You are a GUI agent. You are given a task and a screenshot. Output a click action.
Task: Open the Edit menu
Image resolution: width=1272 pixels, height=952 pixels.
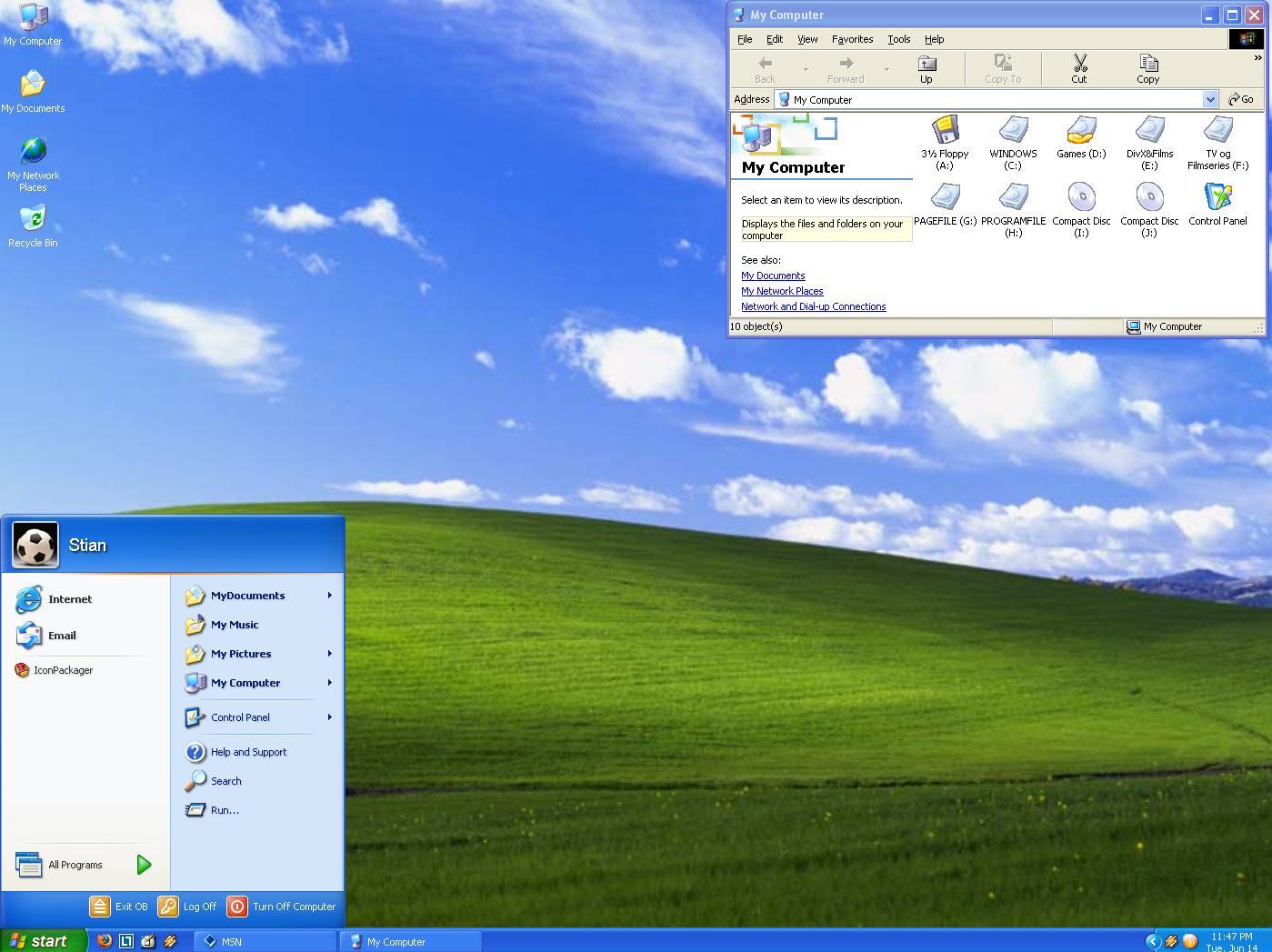(x=775, y=39)
